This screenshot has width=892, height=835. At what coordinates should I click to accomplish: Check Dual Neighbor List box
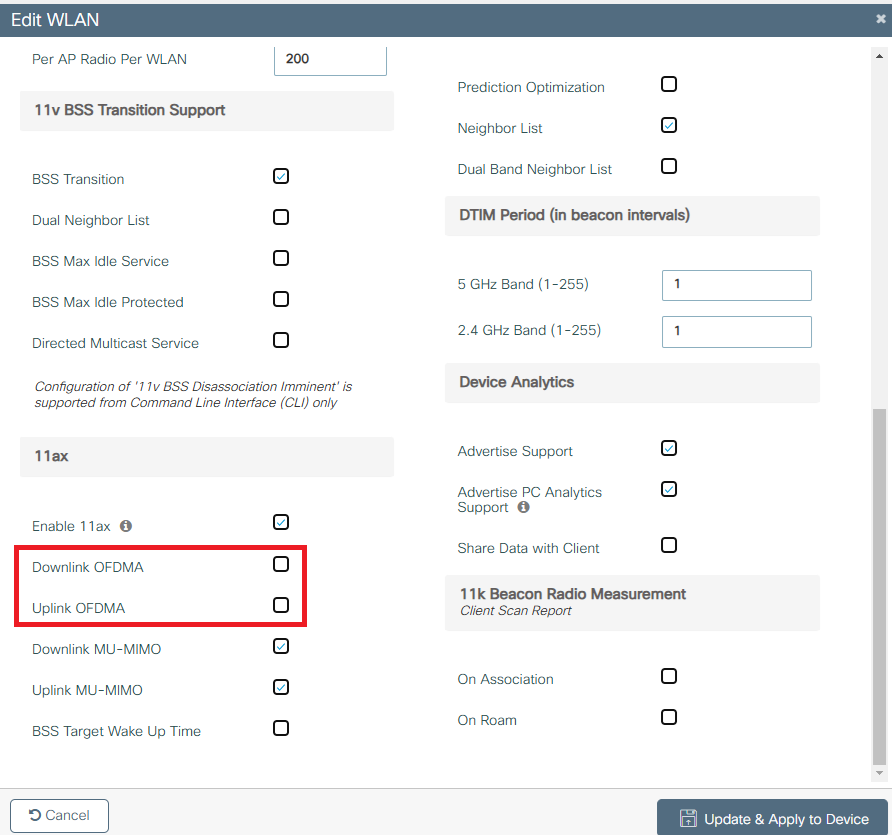tap(281, 217)
